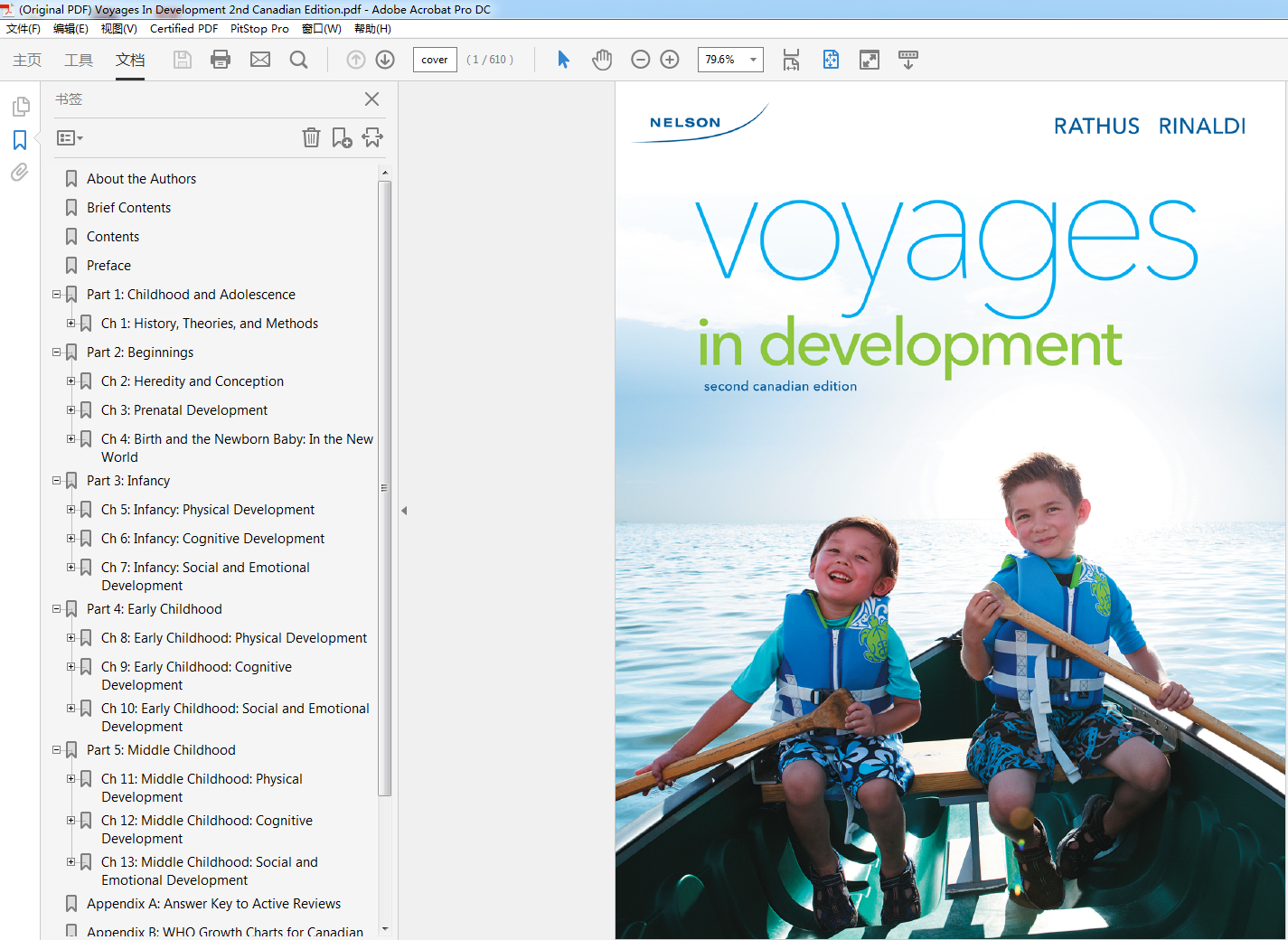Choose the Selection arrow tool
1288x940 pixels.
pyautogui.click(x=563, y=60)
